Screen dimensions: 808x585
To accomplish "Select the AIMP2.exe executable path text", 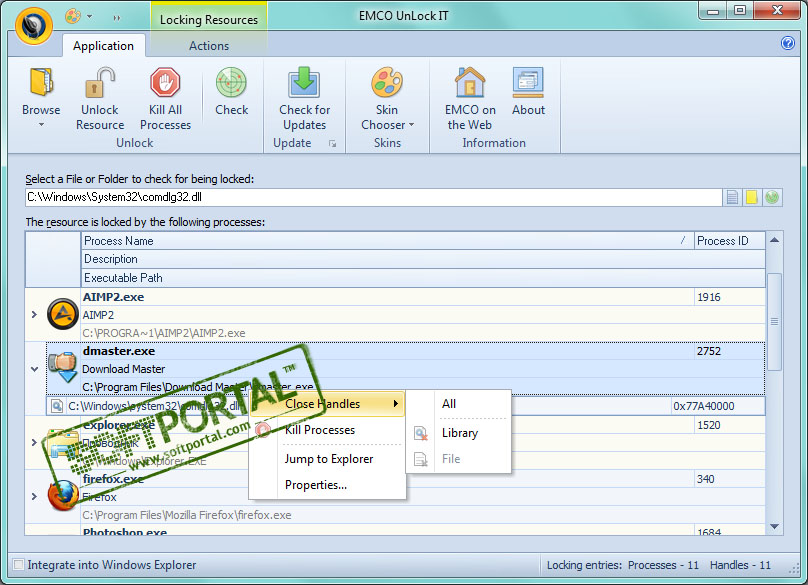I will coord(164,333).
